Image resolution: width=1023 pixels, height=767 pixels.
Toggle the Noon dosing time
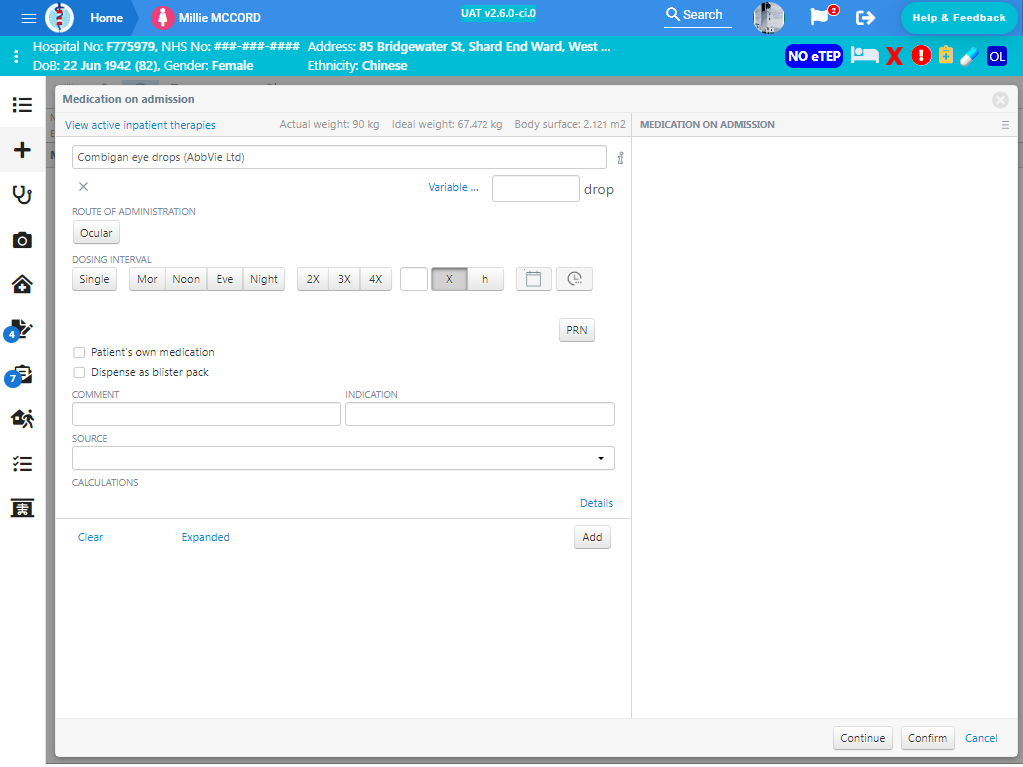[x=186, y=279]
